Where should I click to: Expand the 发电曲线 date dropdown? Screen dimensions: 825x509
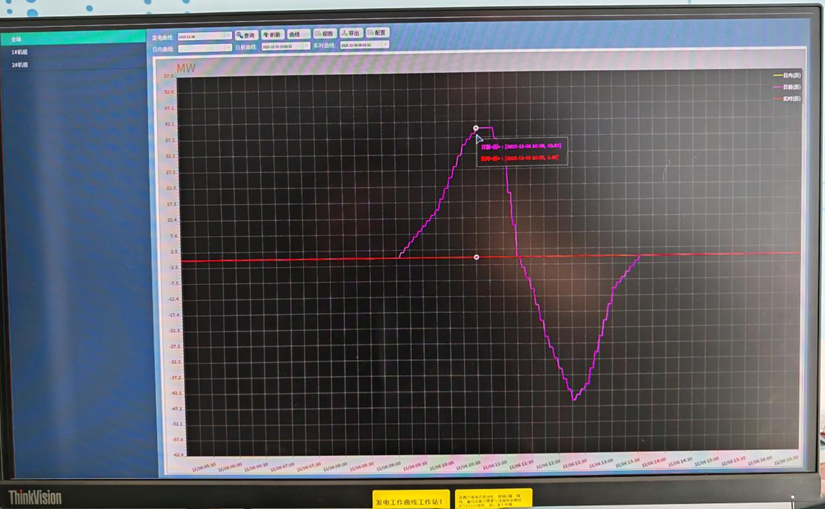[x=205, y=36]
